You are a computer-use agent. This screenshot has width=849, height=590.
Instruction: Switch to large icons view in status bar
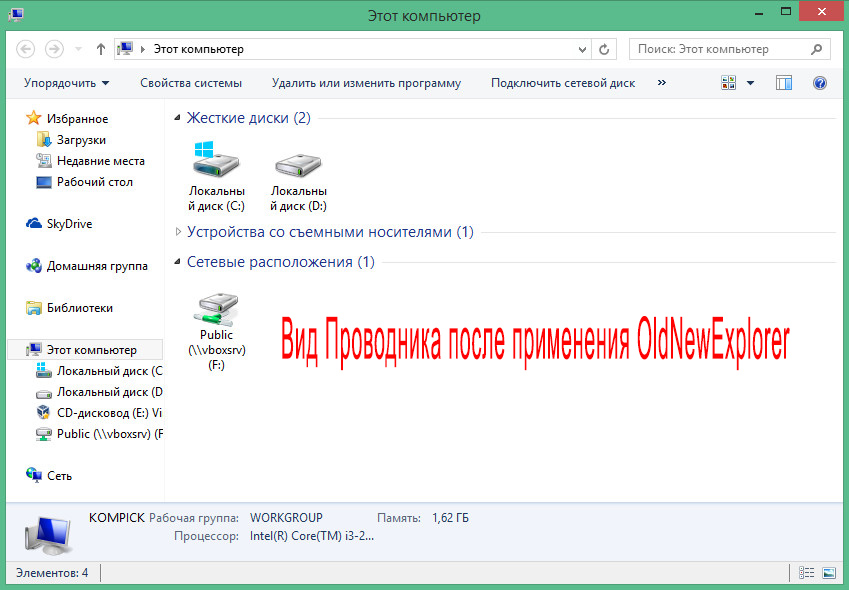(x=829, y=573)
